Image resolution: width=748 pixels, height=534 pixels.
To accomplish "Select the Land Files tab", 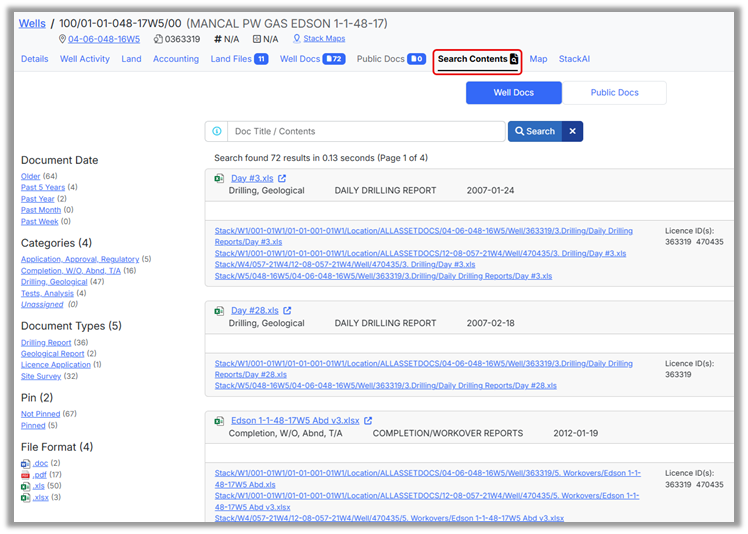I will tap(239, 59).
